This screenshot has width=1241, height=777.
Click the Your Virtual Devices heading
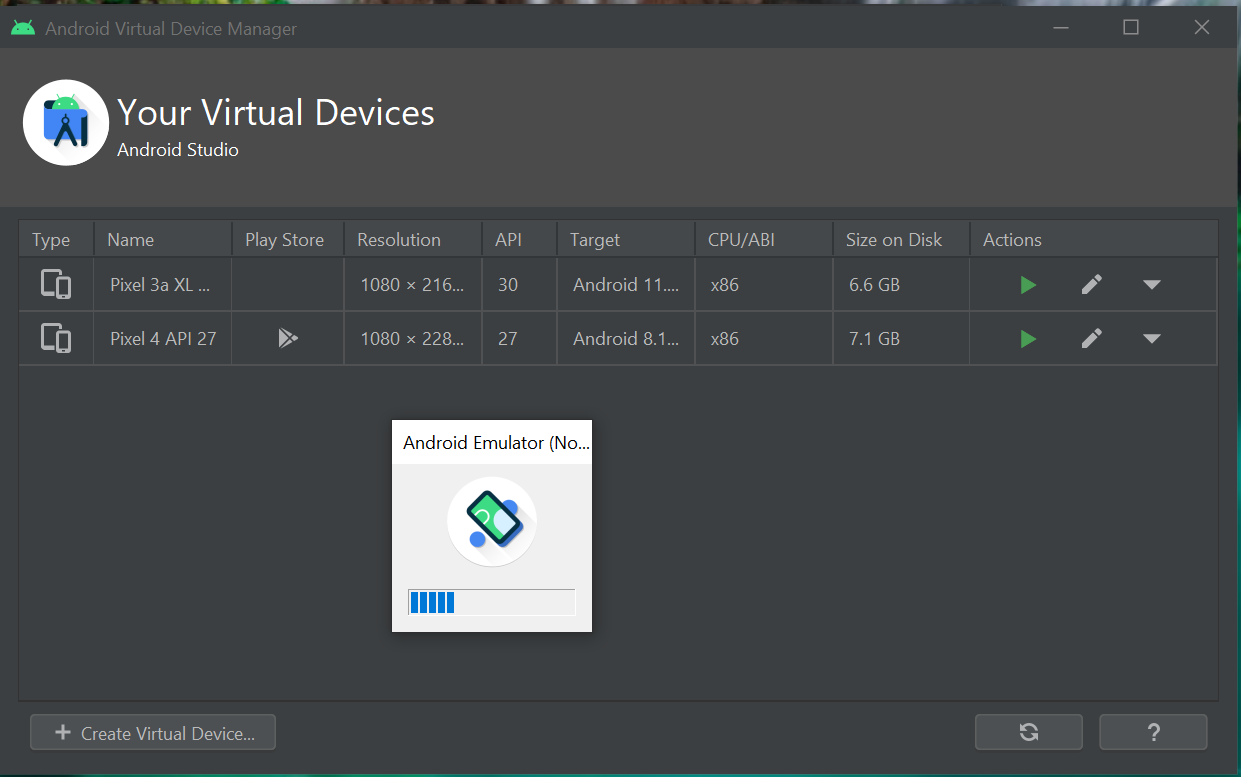tap(276, 113)
